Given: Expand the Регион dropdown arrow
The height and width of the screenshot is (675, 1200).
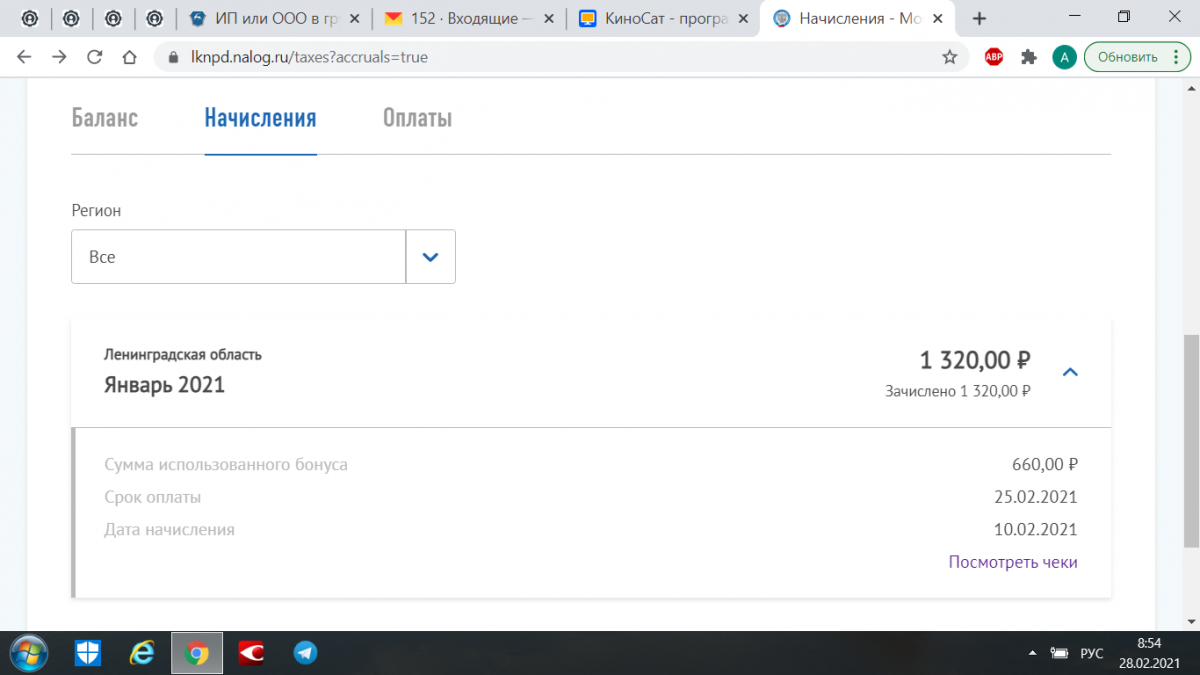Looking at the screenshot, I should click(x=430, y=257).
